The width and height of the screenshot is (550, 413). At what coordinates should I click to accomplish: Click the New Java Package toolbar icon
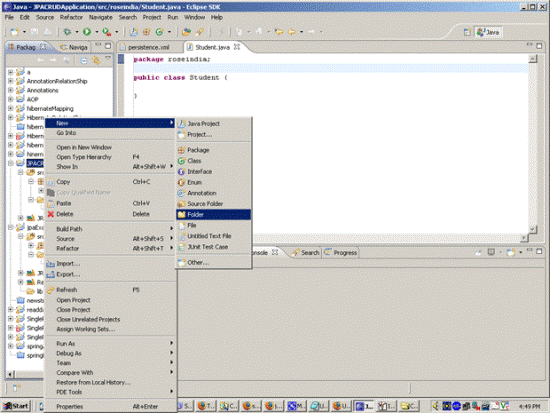coord(146,32)
